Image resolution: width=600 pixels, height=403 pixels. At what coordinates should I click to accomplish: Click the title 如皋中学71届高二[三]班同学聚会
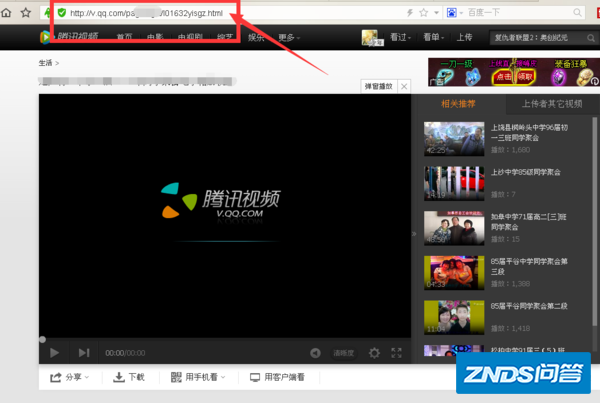coord(529,222)
